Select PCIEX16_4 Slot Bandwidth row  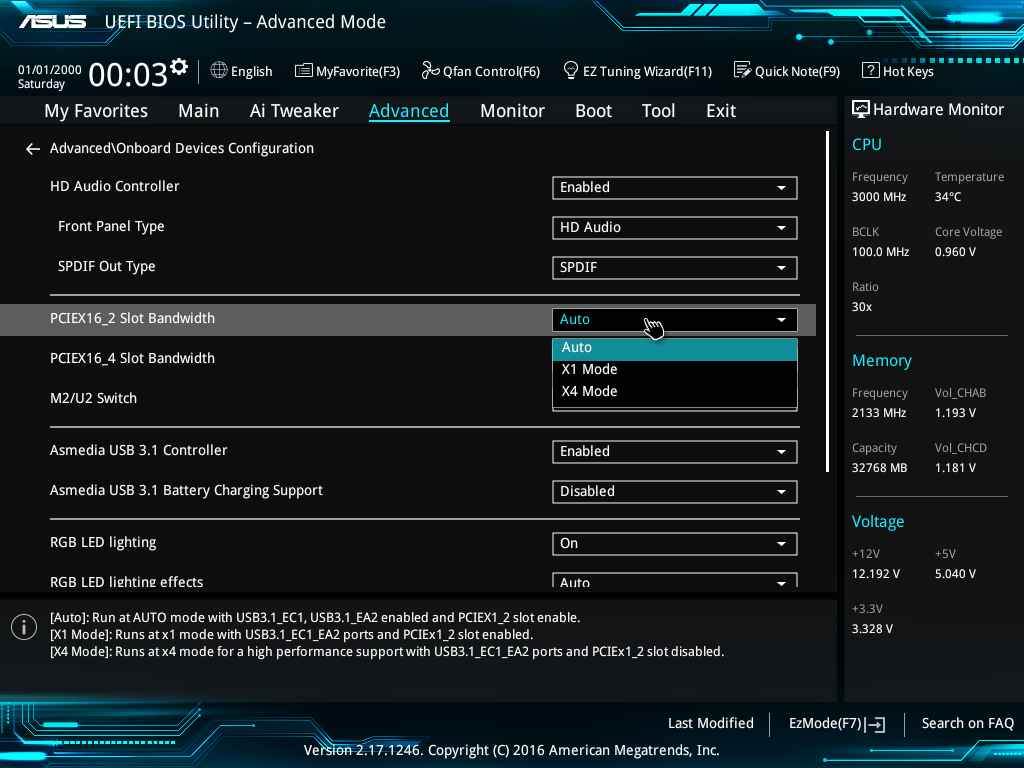(x=132, y=358)
